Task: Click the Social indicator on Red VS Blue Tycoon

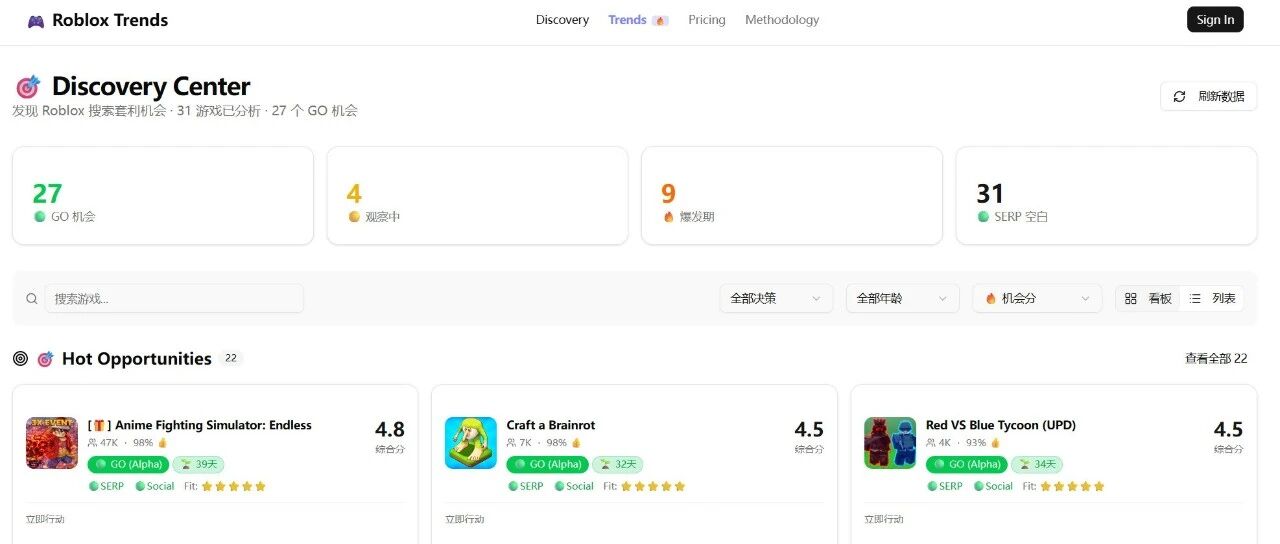Action: point(993,486)
